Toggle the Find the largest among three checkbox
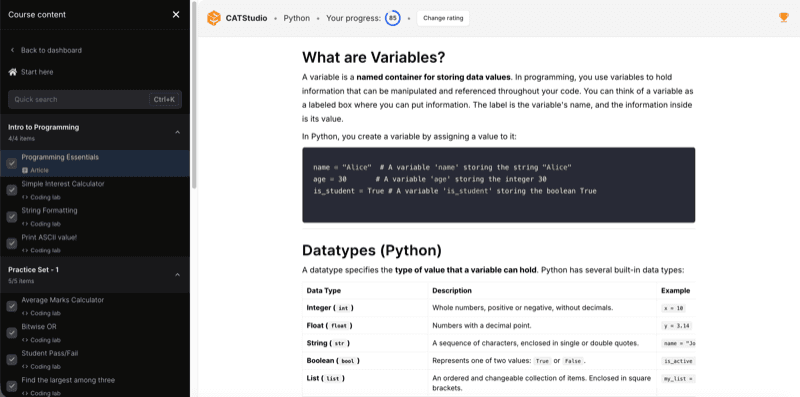800x397 pixels. click(12, 386)
